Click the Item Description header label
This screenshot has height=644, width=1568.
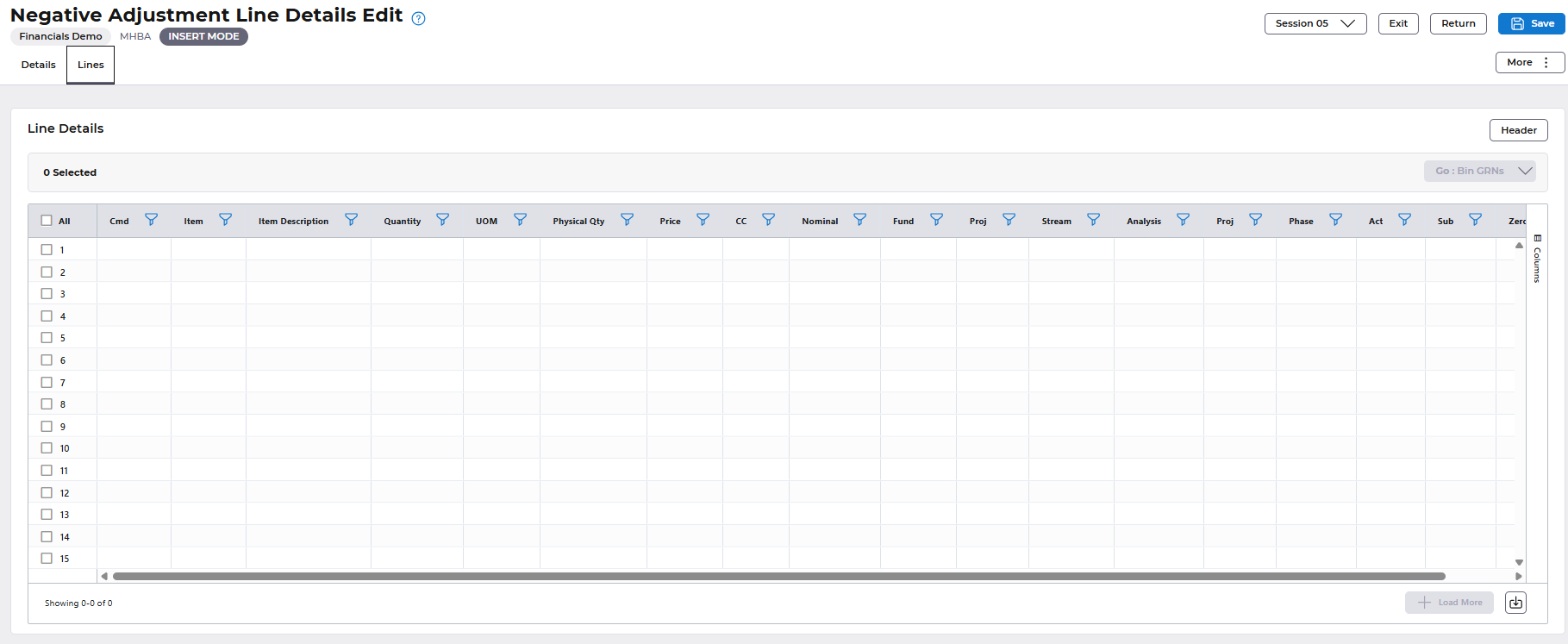293,222
